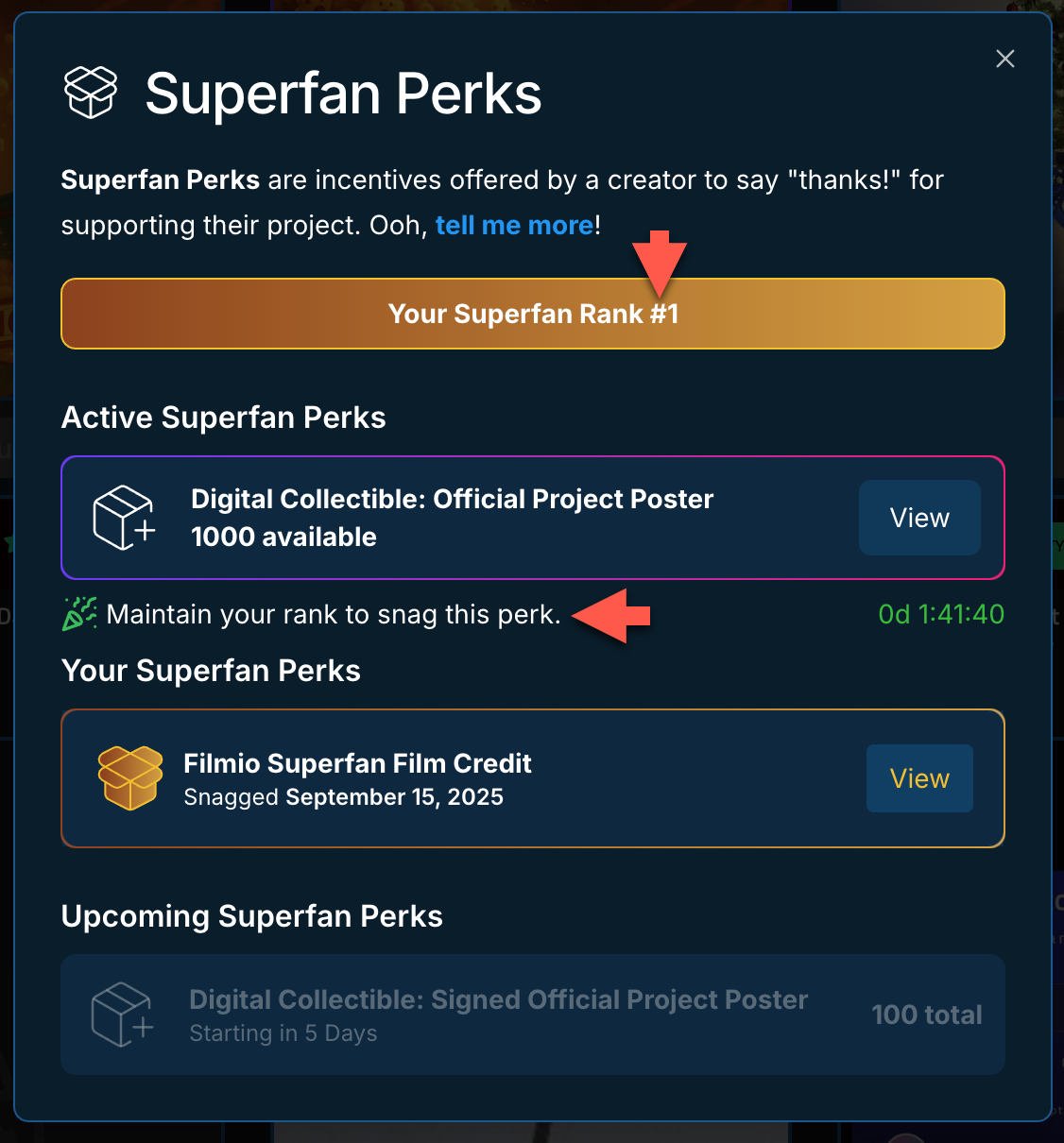1064x1143 pixels.
Task: Click the "Starting in 5 Days" label
Action: (x=283, y=1033)
